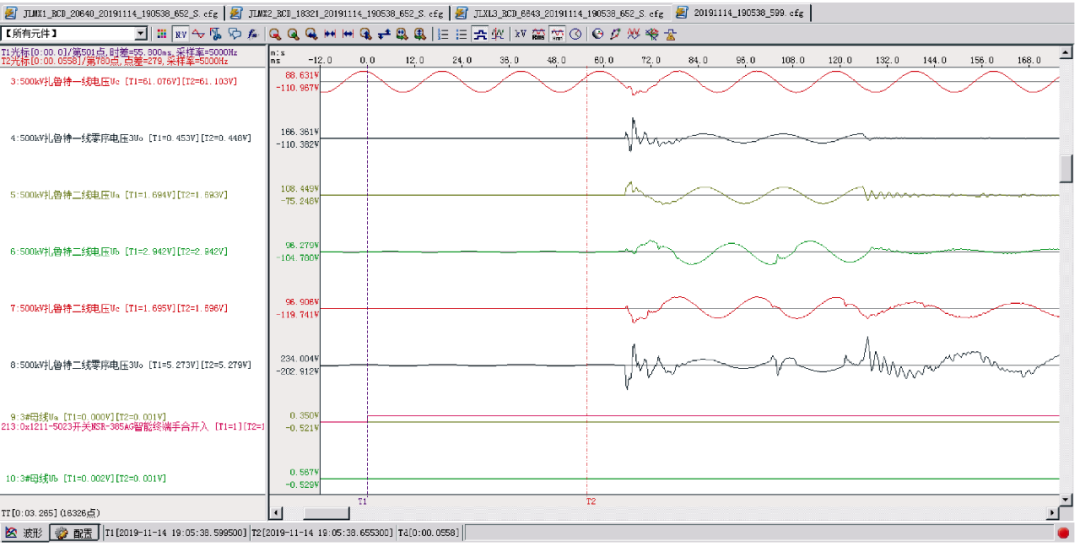Screen dimensions: 1080x547
Task: Click the TT[0:03.265] total time text
Action: click(x=51, y=513)
